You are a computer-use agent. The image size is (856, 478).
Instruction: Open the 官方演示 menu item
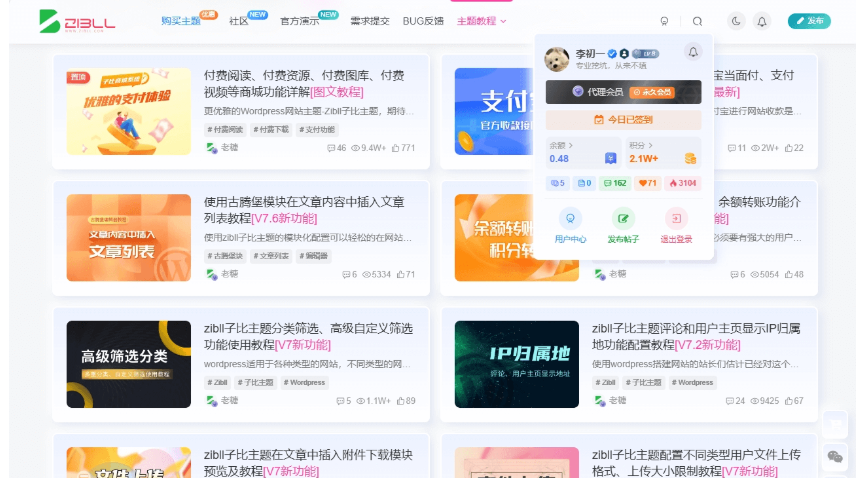pyautogui.click(x=299, y=21)
